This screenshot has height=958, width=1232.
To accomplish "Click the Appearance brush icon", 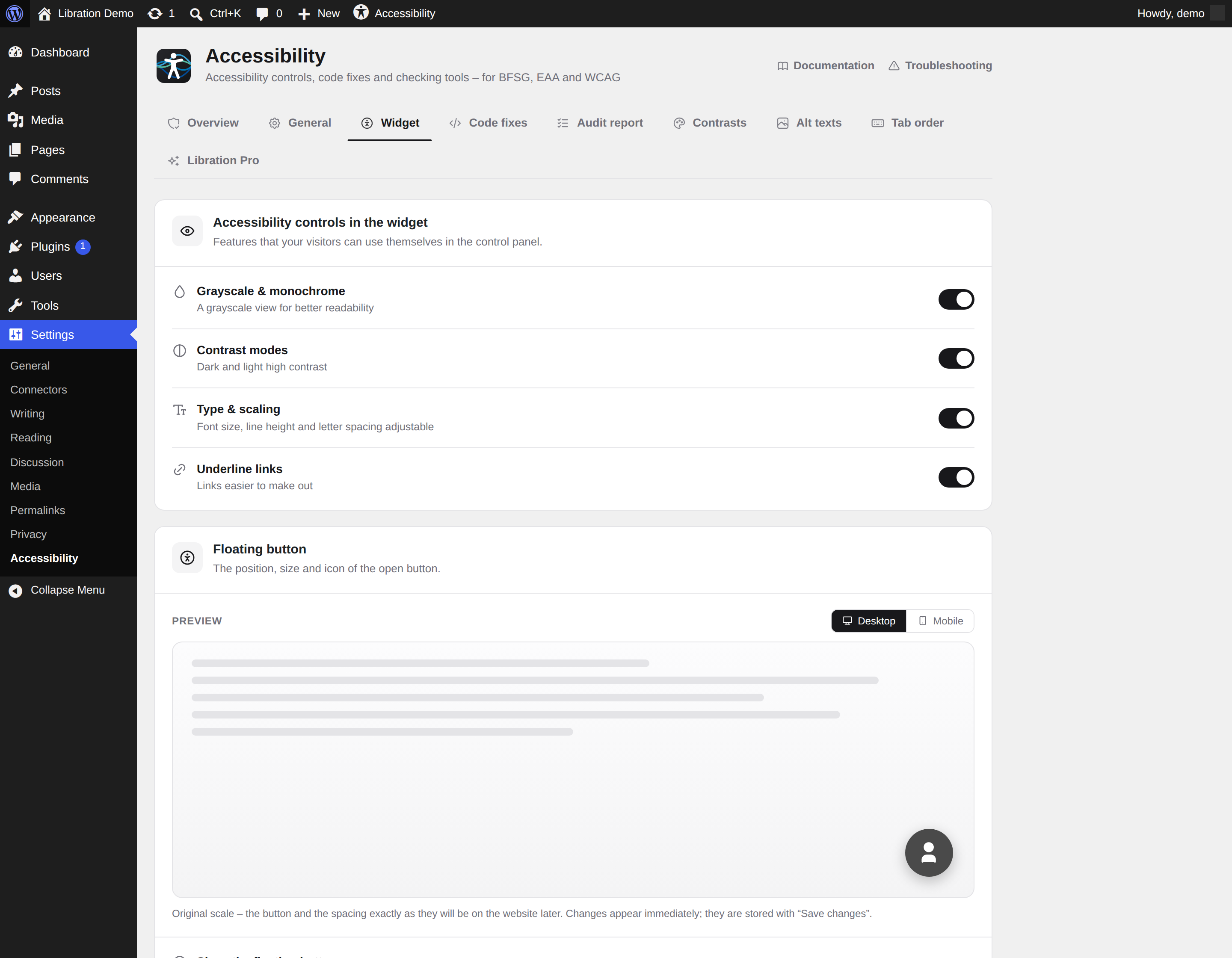I will pyautogui.click(x=16, y=218).
